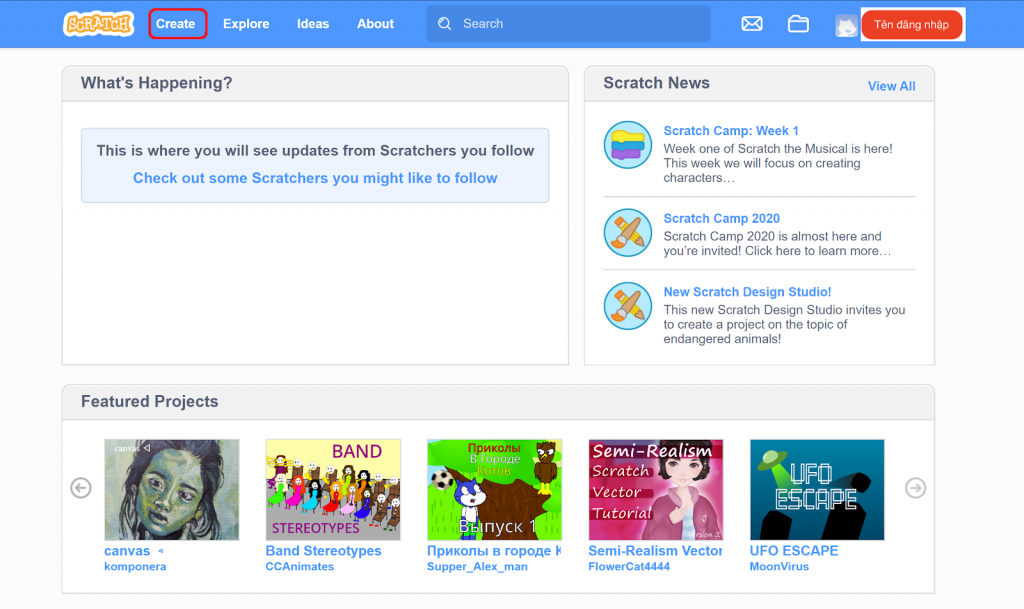Click the Scratch Camp 2020 is almost here text
1024x609 pixels.
[x=777, y=243]
